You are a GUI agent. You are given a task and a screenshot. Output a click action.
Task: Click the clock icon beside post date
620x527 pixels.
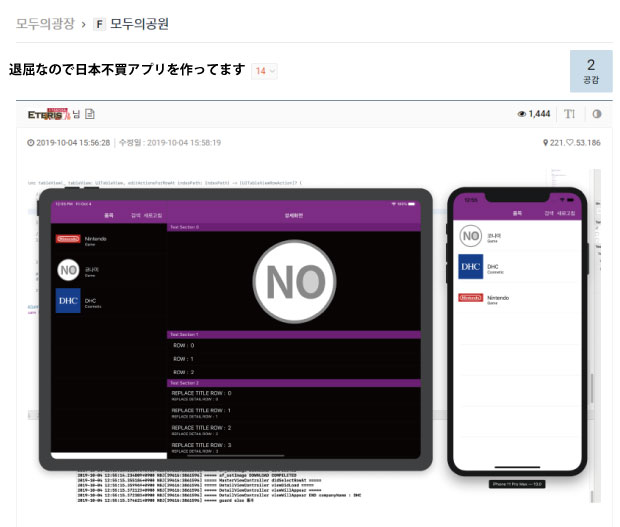click(x=31, y=143)
